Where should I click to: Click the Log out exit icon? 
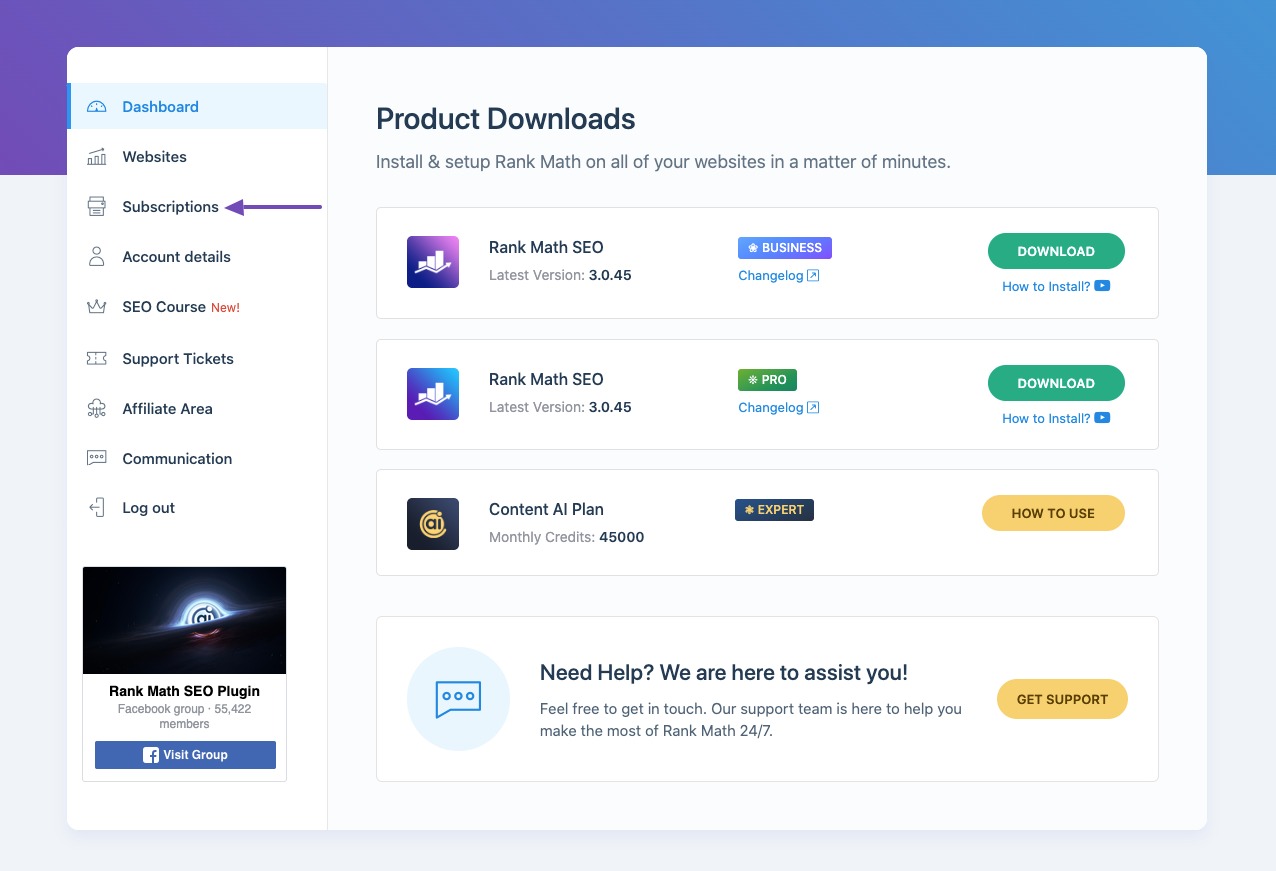(x=96, y=507)
